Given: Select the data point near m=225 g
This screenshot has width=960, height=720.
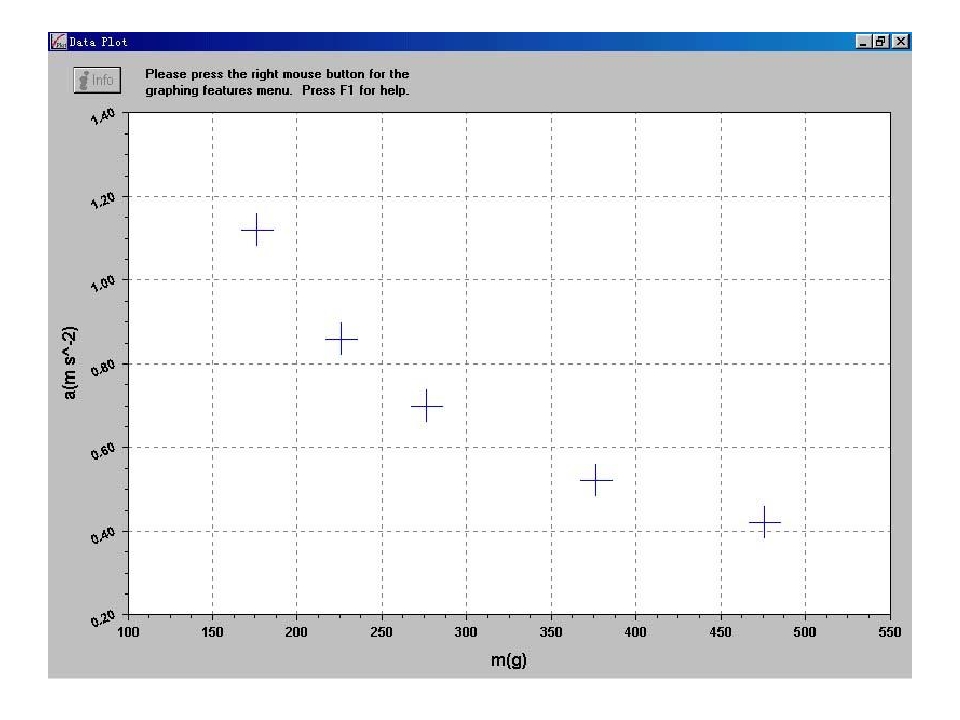Looking at the screenshot, I should point(341,339).
